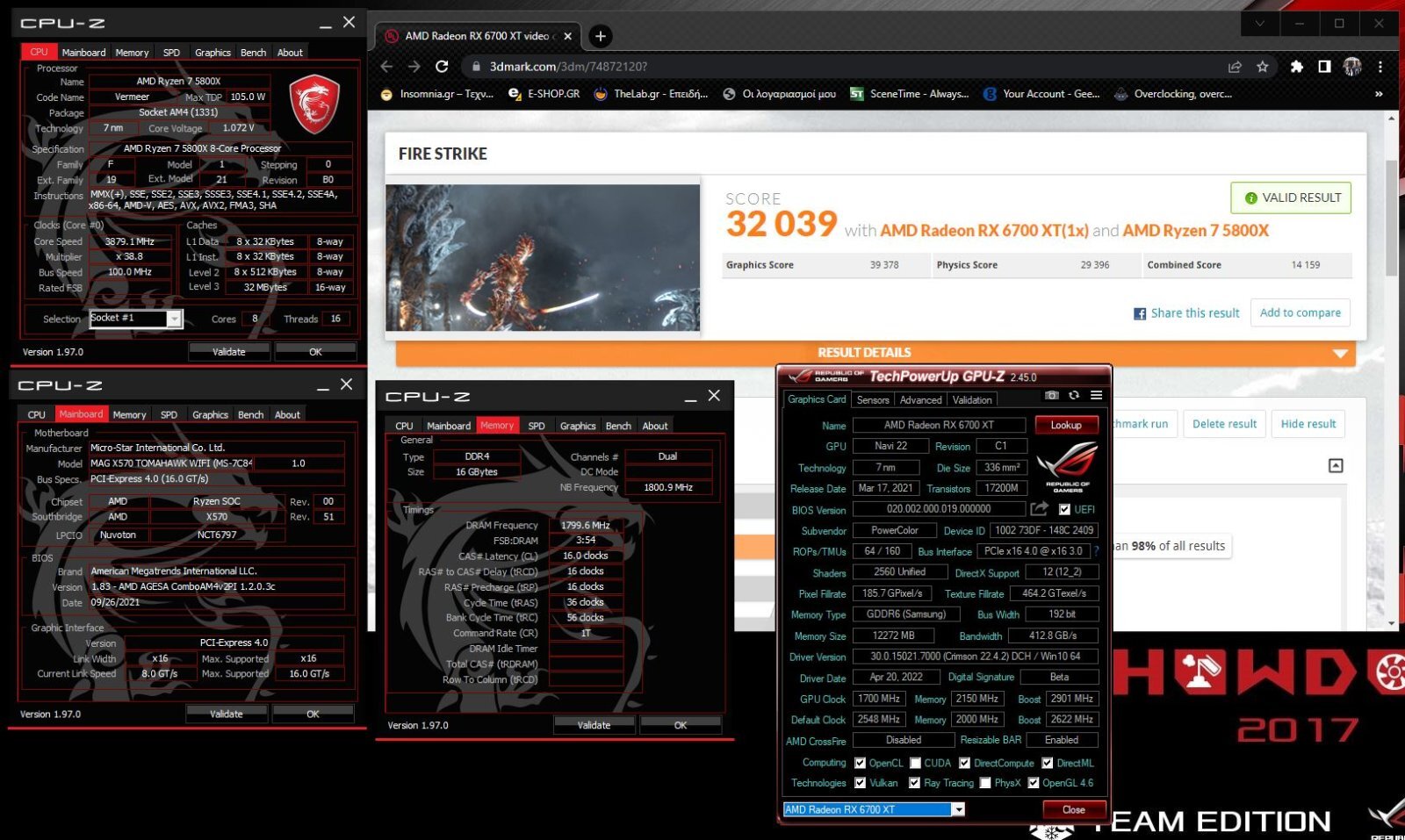
Task: Open the Overclocking bookmark
Action: point(1172,94)
